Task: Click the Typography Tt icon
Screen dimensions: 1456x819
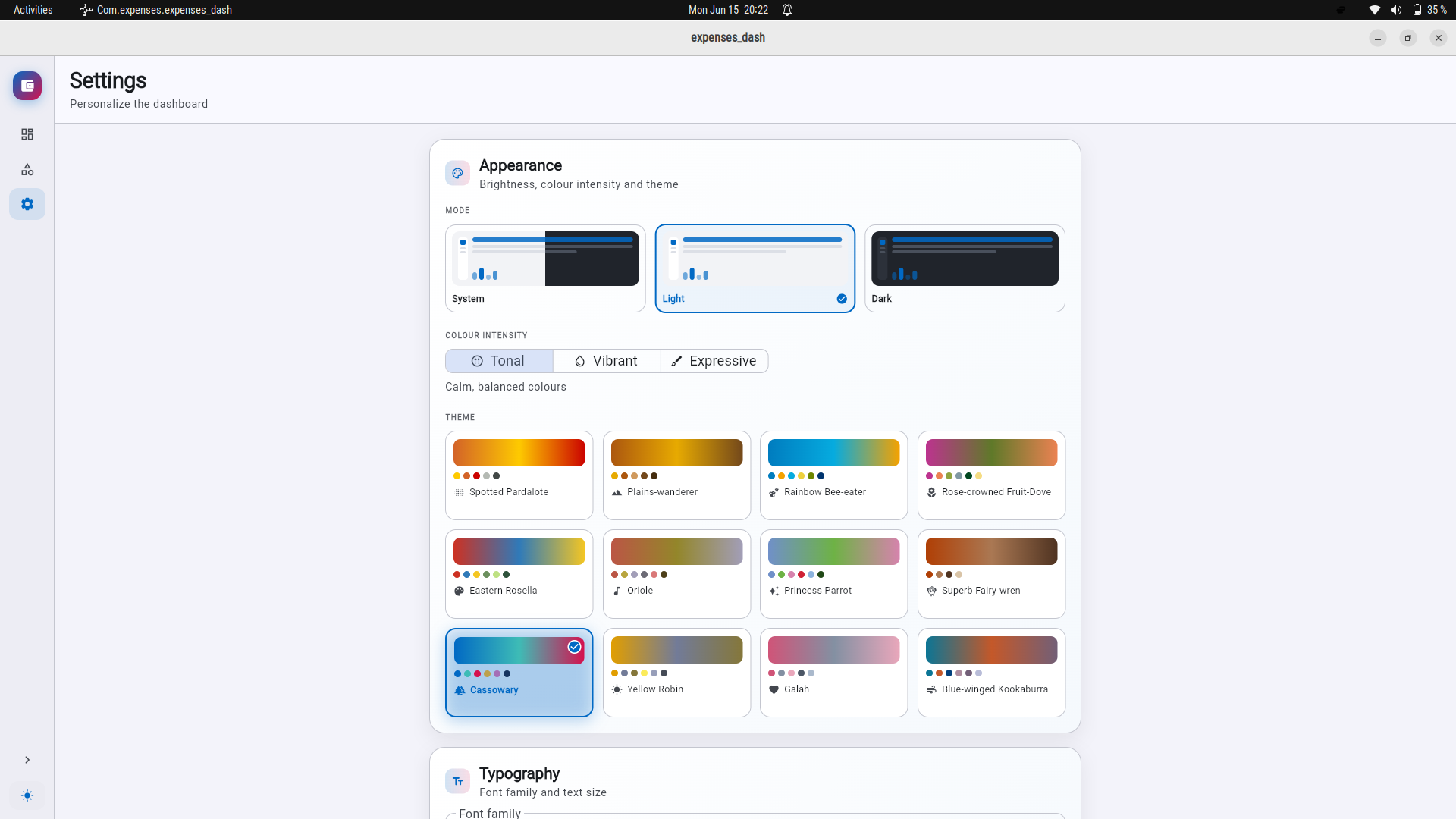Action: click(457, 781)
